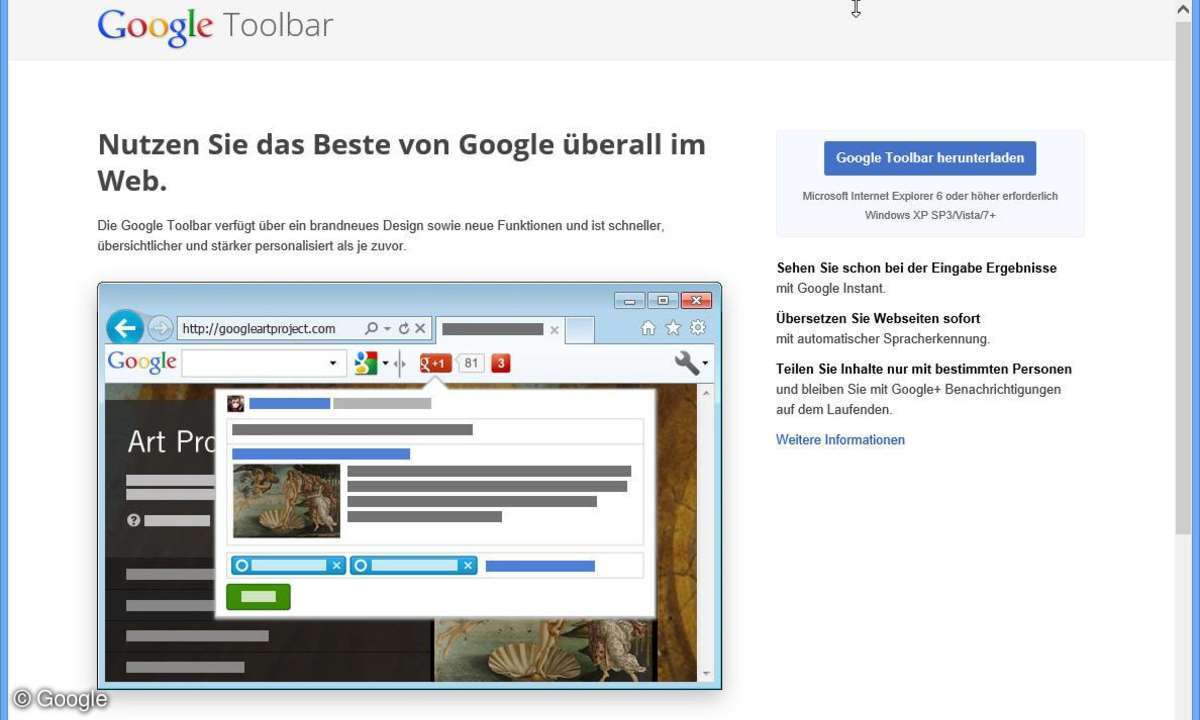Click the empty new tab button in illustration

point(580,330)
